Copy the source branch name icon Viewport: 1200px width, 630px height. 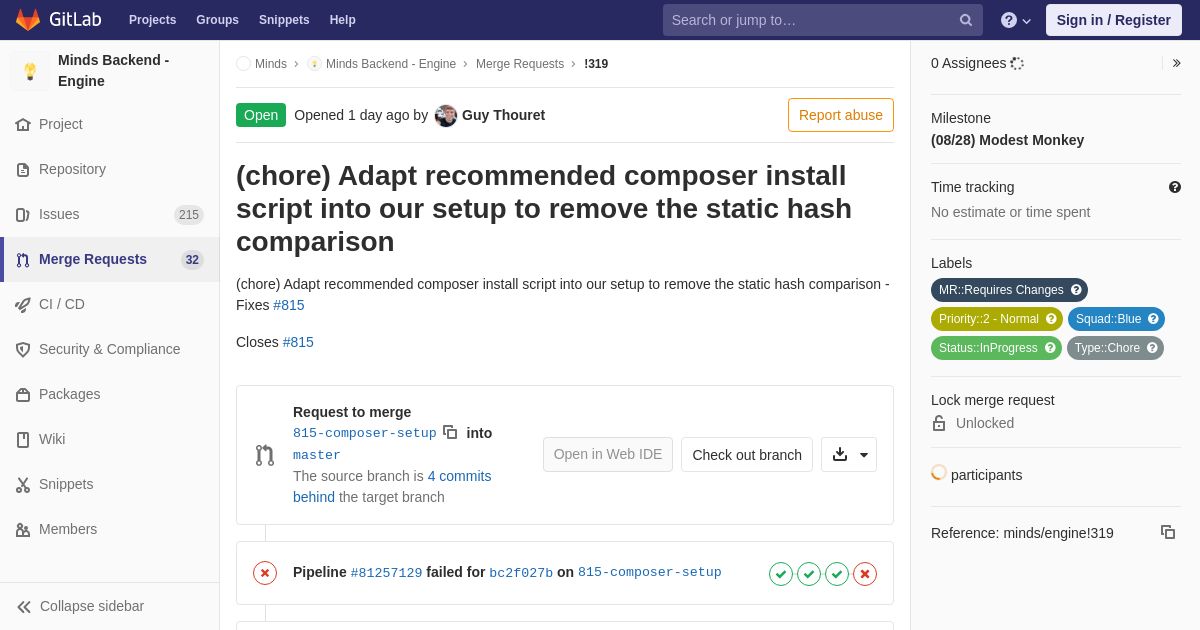click(450, 432)
